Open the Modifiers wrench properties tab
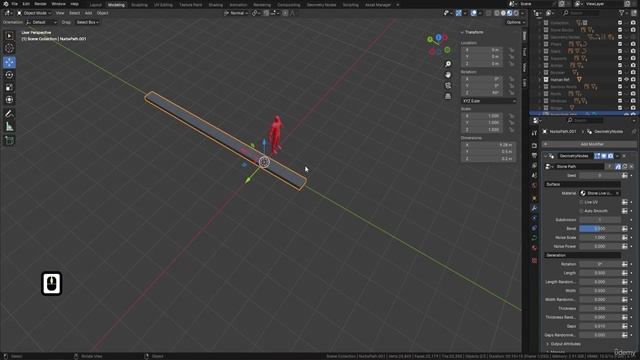Viewport: 640px width, 360px height. 534,208
